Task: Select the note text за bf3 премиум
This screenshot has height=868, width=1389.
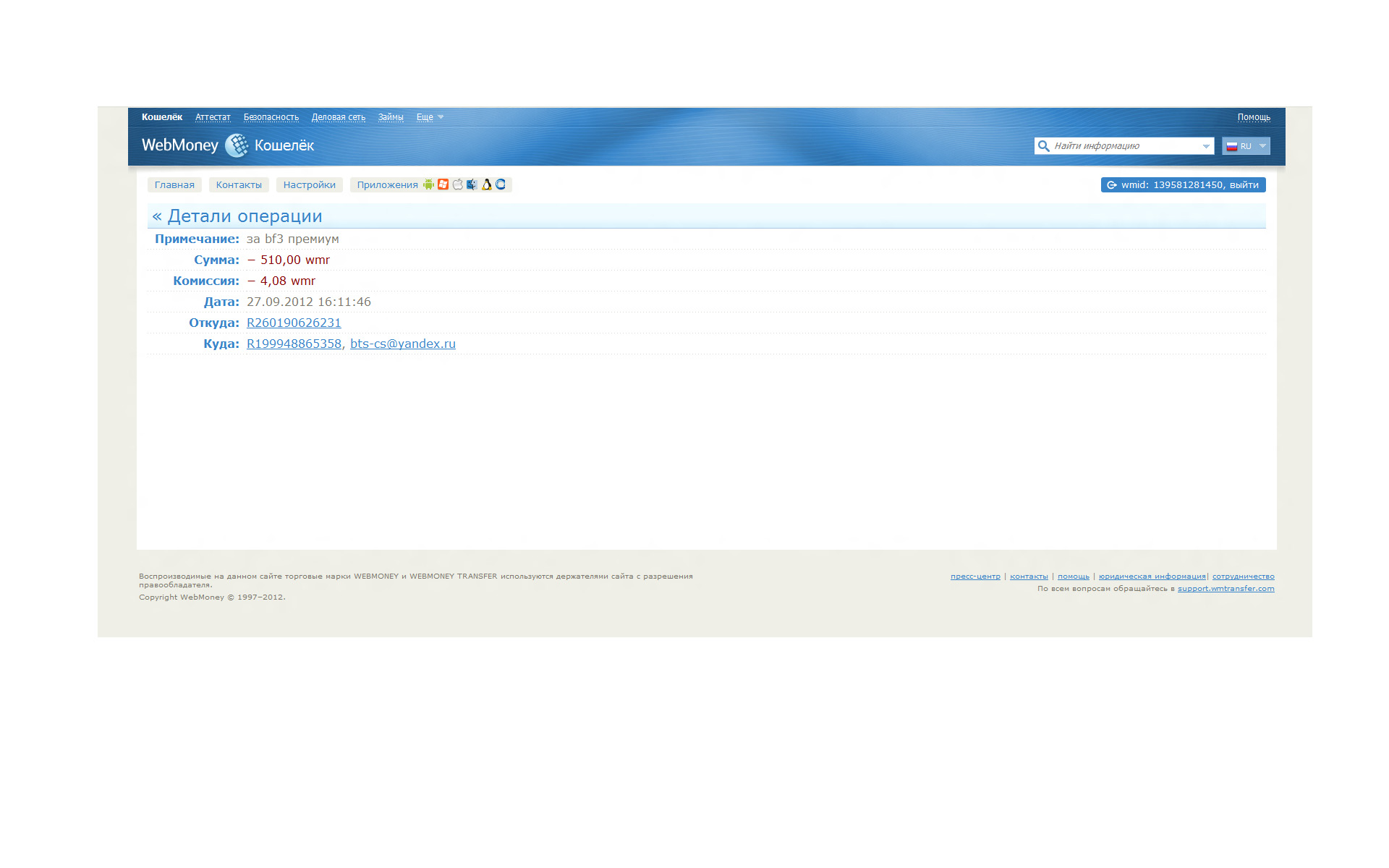Action: pyautogui.click(x=293, y=239)
